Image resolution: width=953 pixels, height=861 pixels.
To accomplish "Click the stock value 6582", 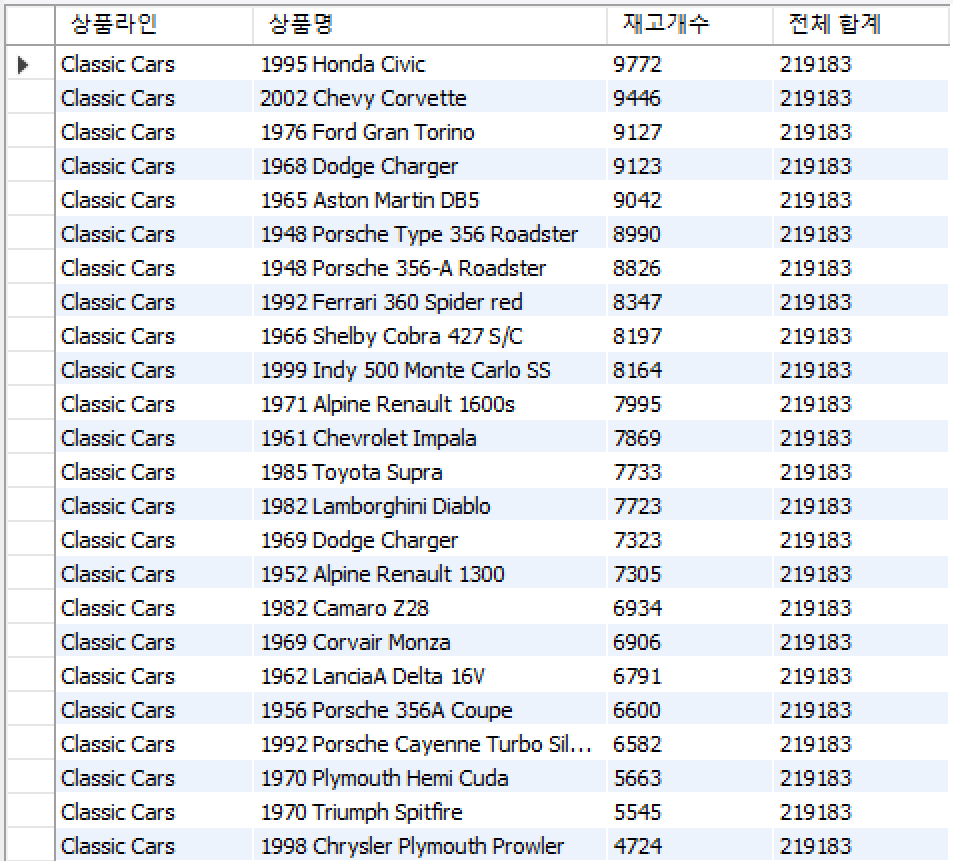I will pyautogui.click(x=637, y=745).
